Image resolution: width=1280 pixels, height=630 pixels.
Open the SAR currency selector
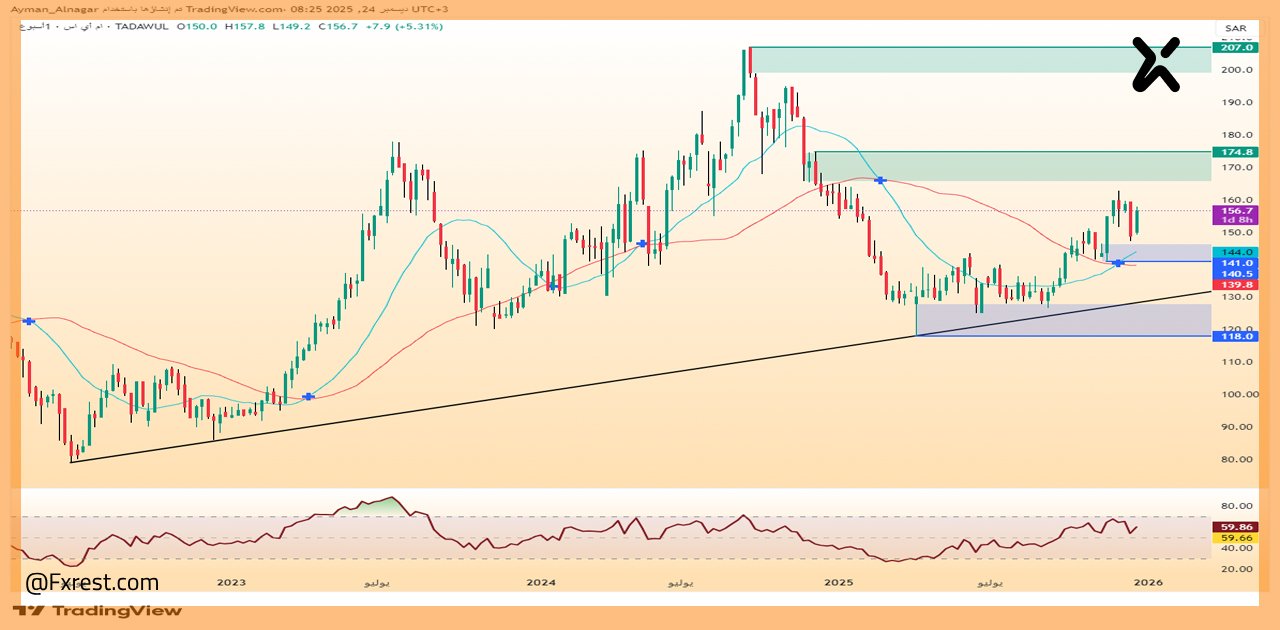tap(1235, 28)
